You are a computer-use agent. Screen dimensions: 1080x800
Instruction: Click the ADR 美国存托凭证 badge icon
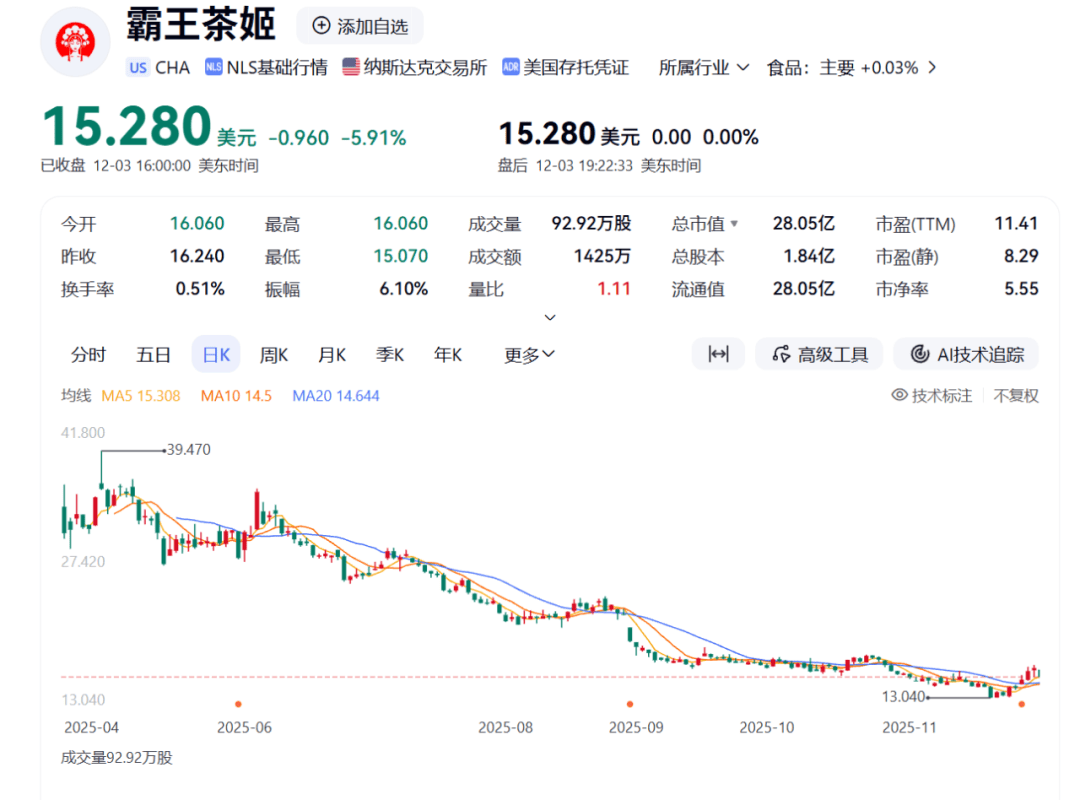pos(511,67)
